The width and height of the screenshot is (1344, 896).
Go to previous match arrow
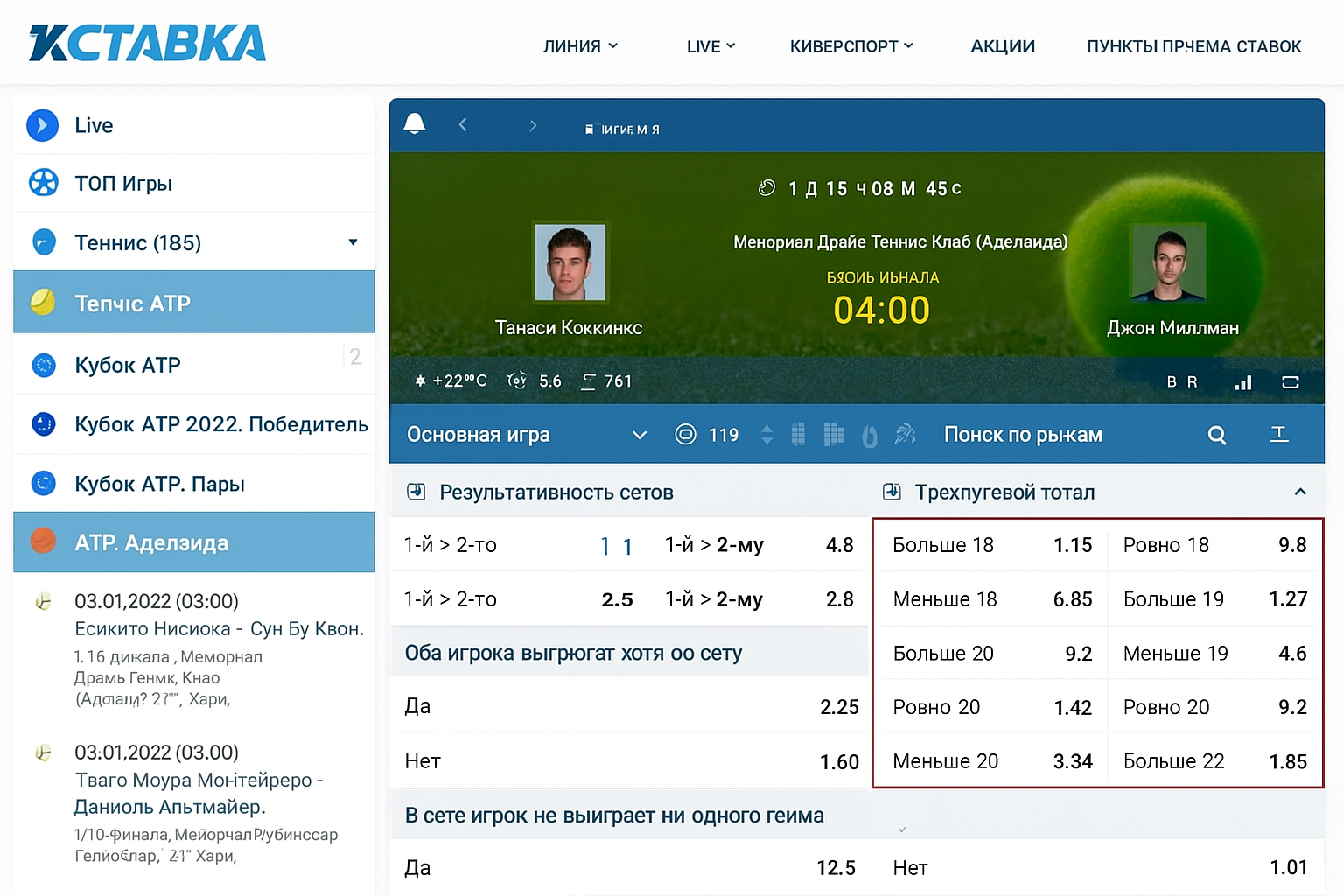463,125
